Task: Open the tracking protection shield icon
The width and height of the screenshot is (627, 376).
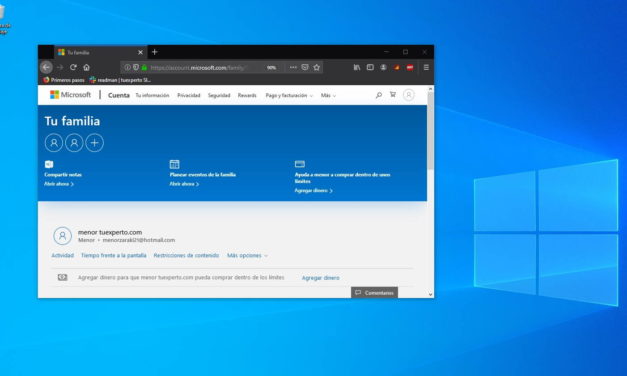Action: pos(136,68)
